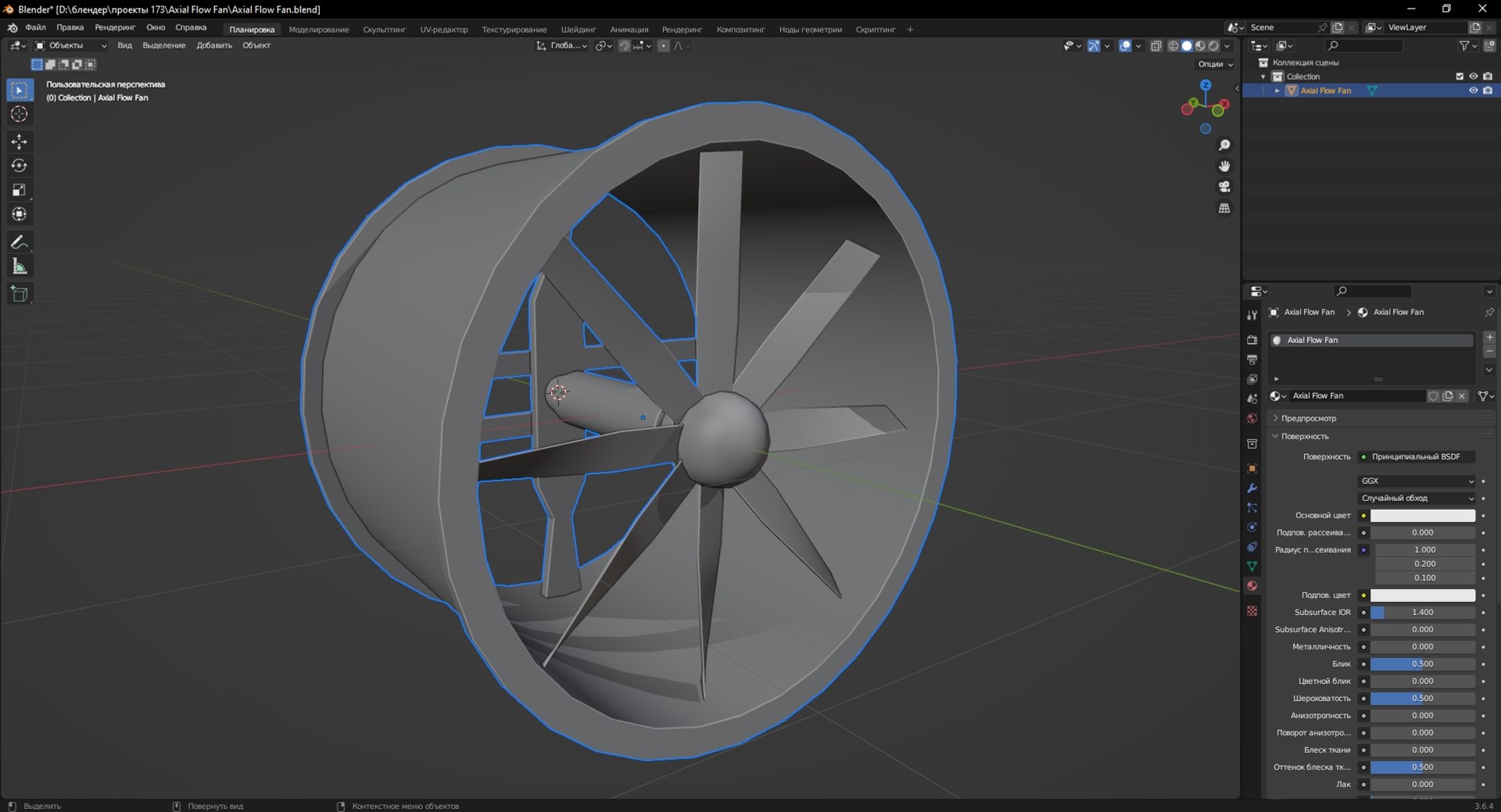Disable Axial Flow Fan in renders
1501x812 pixels.
1488,91
